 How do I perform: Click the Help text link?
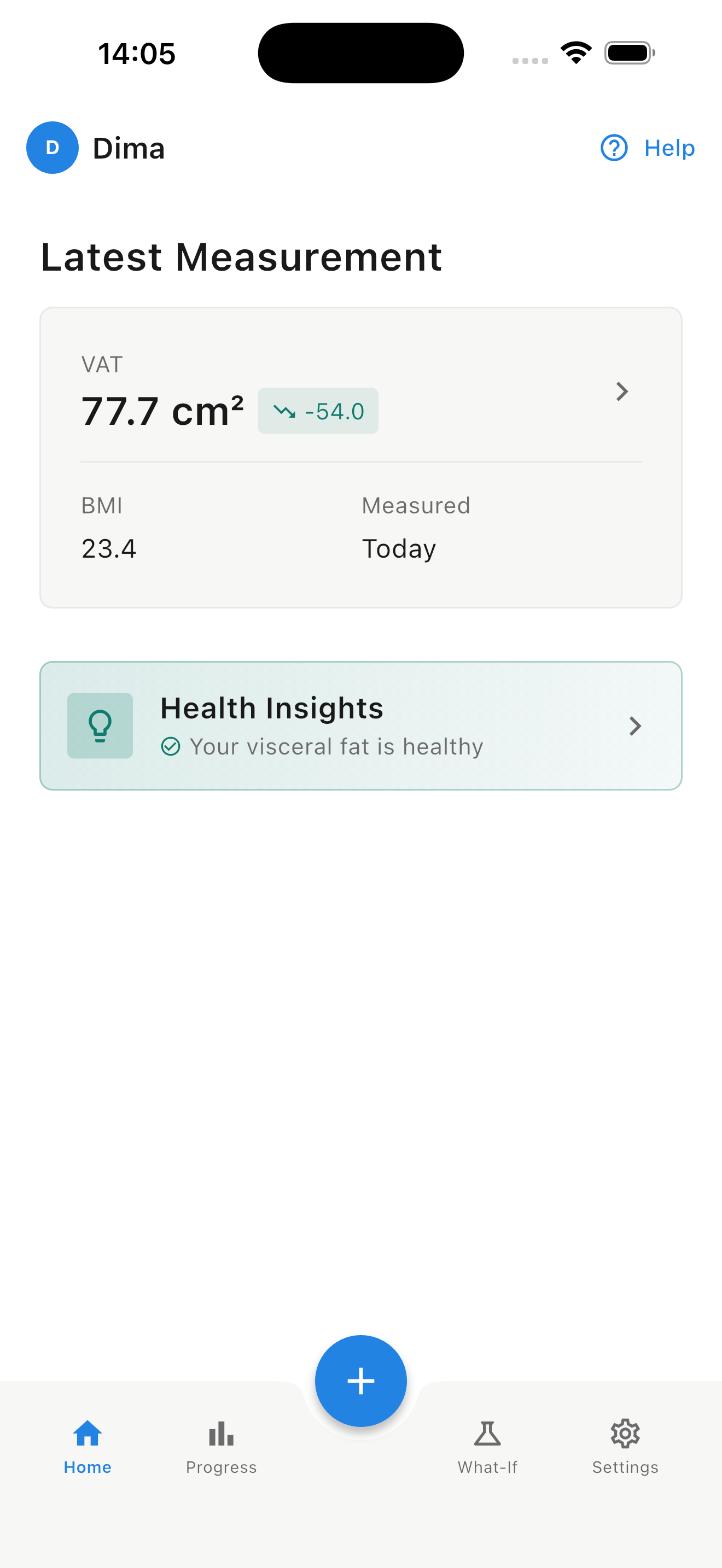coord(669,148)
